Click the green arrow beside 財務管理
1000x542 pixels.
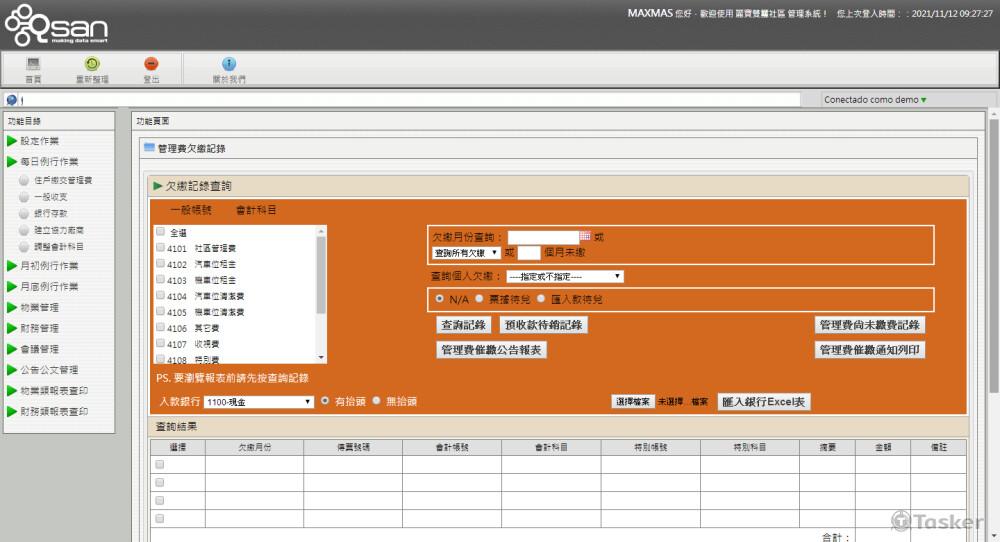(12, 328)
